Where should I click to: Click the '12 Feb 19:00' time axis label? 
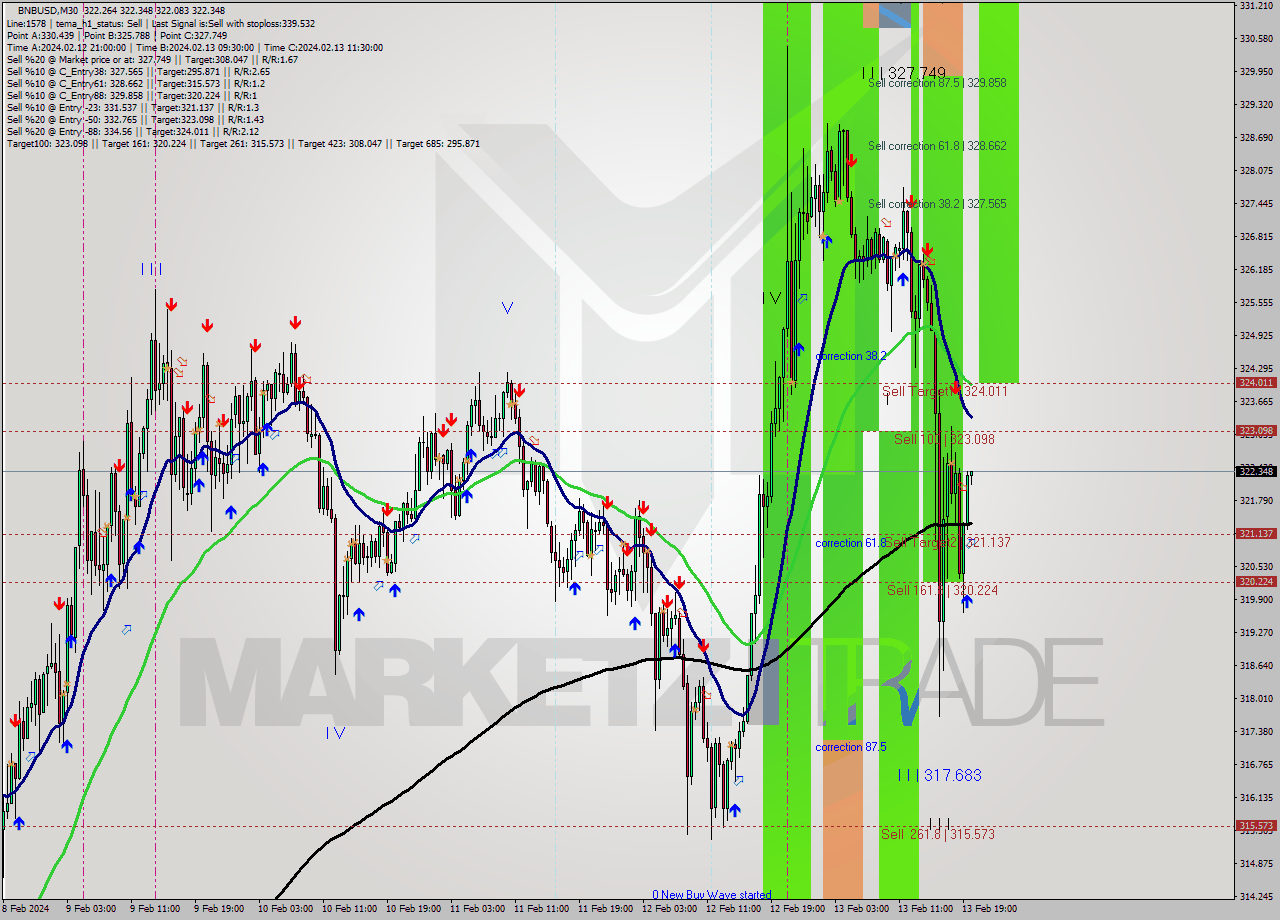pyautogui.click(x=797, y=909)
